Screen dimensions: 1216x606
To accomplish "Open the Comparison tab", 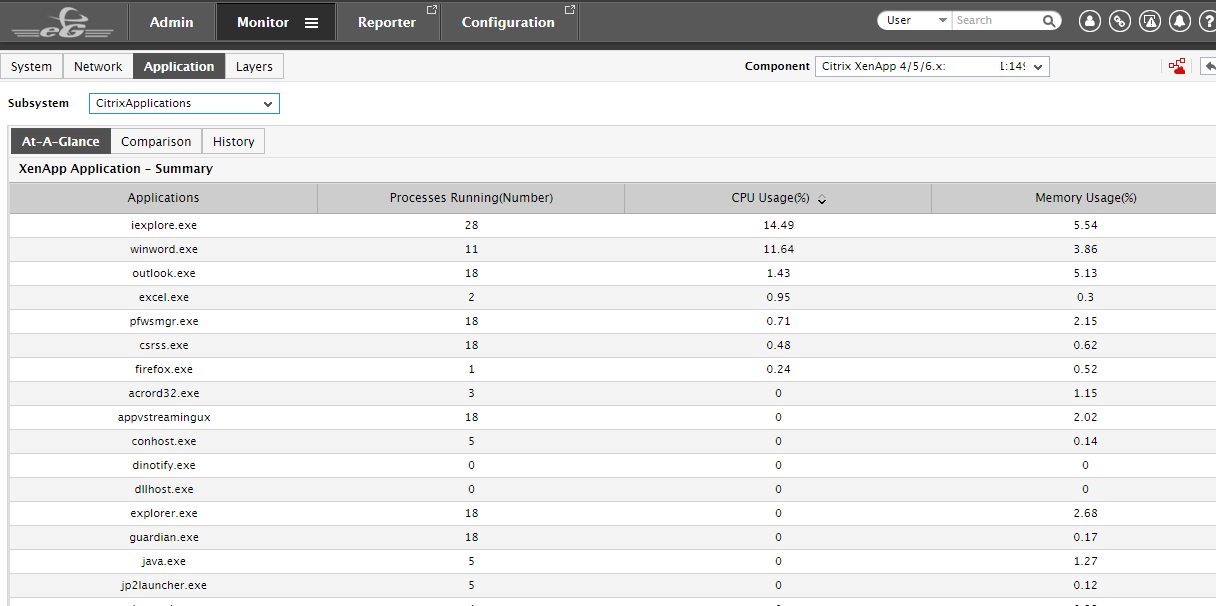I will click(x=156, y=141).
